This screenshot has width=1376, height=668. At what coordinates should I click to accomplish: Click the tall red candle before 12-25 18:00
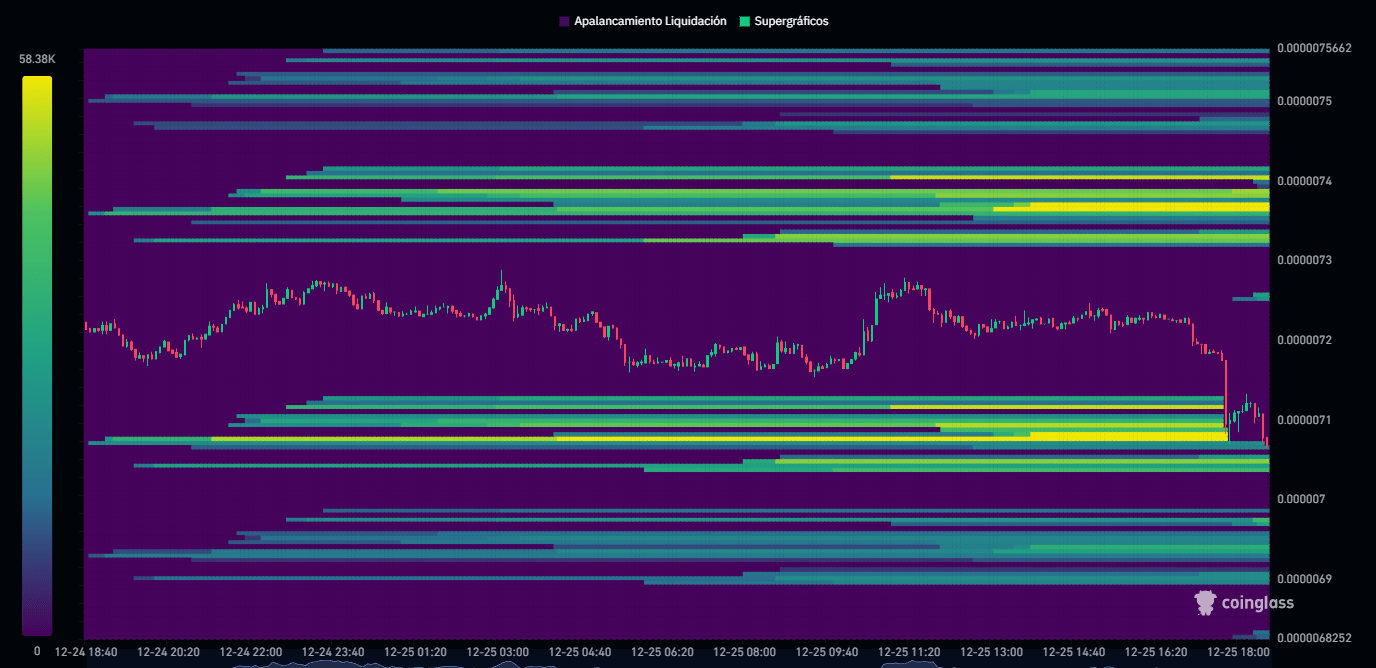[x=1226, y=395]
